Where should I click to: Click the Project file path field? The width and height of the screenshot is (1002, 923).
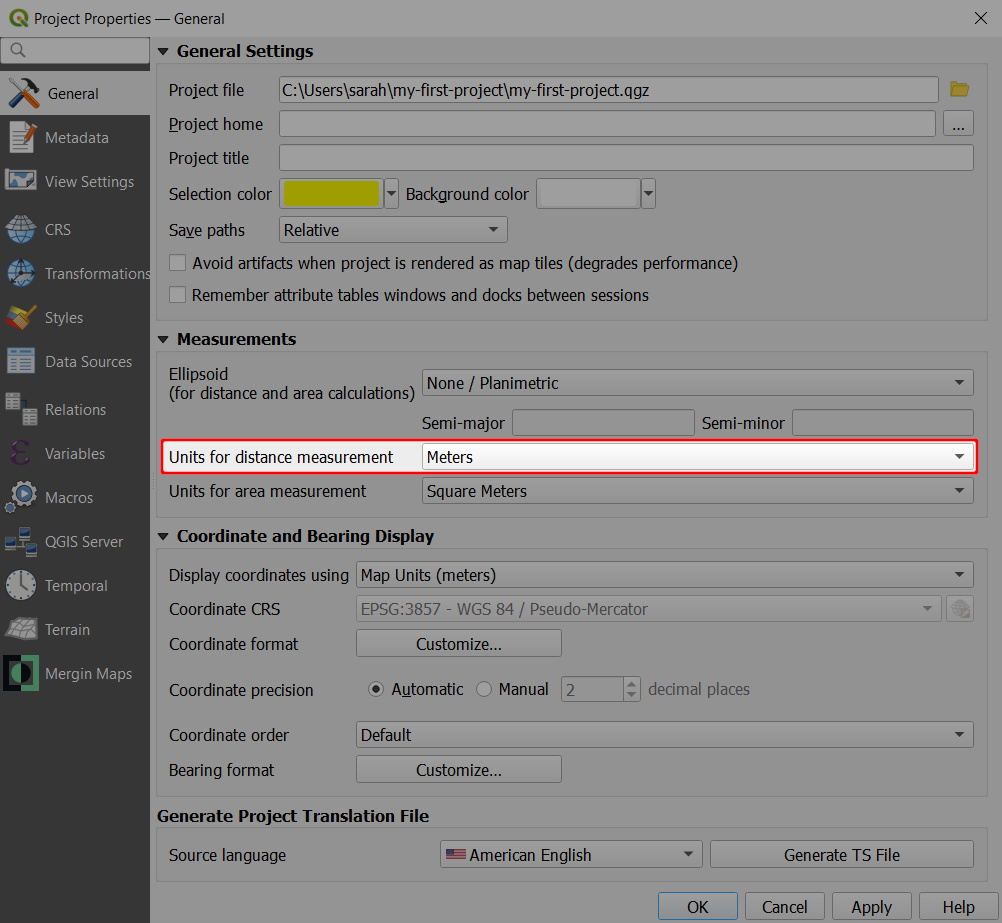pyautogui.click(x=608, y=89)
